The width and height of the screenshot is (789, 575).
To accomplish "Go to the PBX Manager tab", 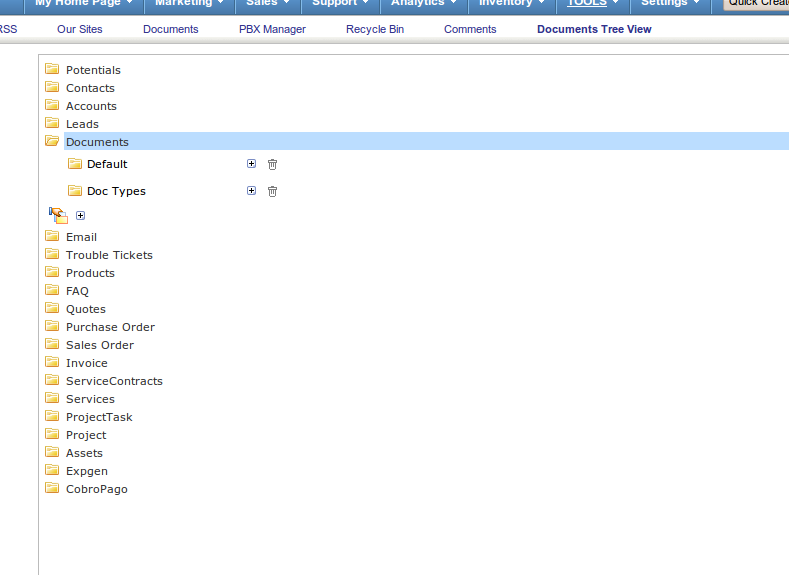I will [272, 29].
